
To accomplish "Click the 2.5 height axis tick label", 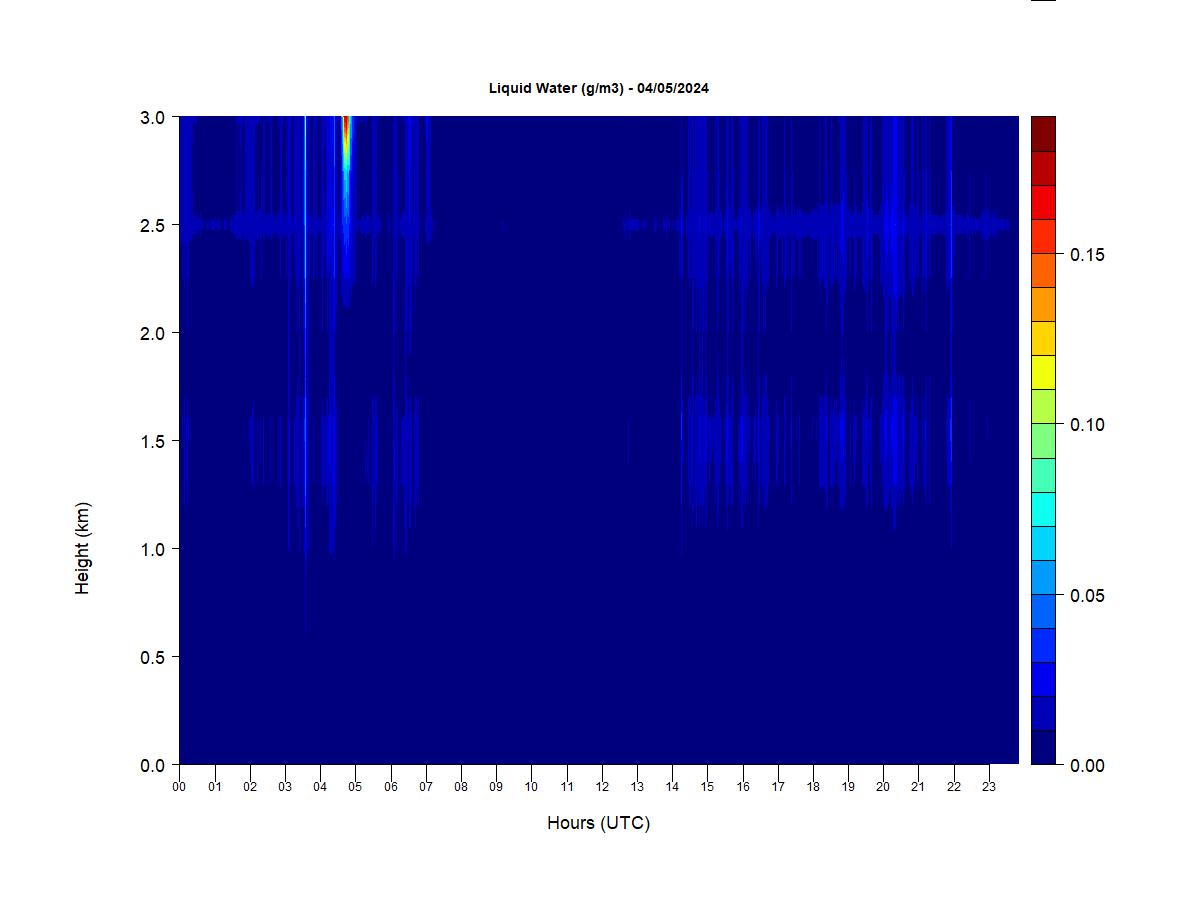I will (153, 225).
